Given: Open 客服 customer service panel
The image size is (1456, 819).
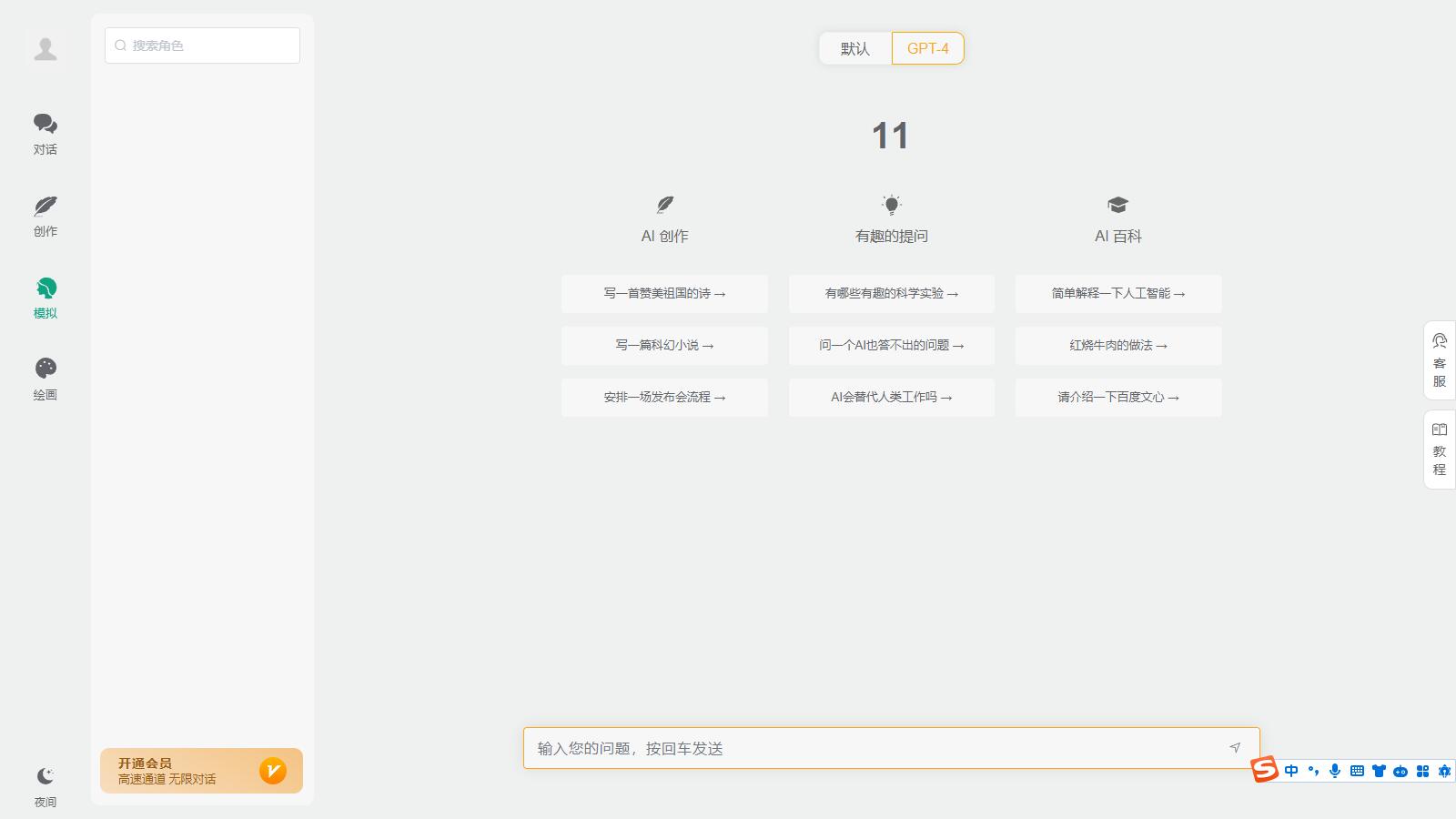Looking at the screenshot, I should (1440, 360).
